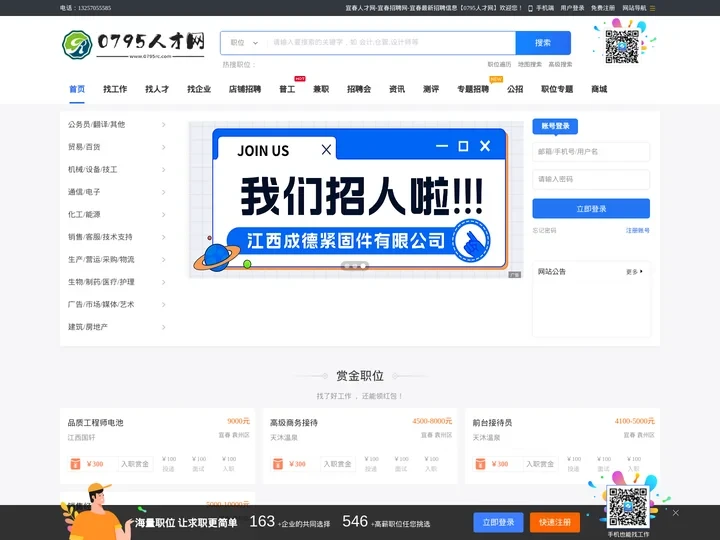Open the 品质工程师电池 job title

tap(96, 422)
